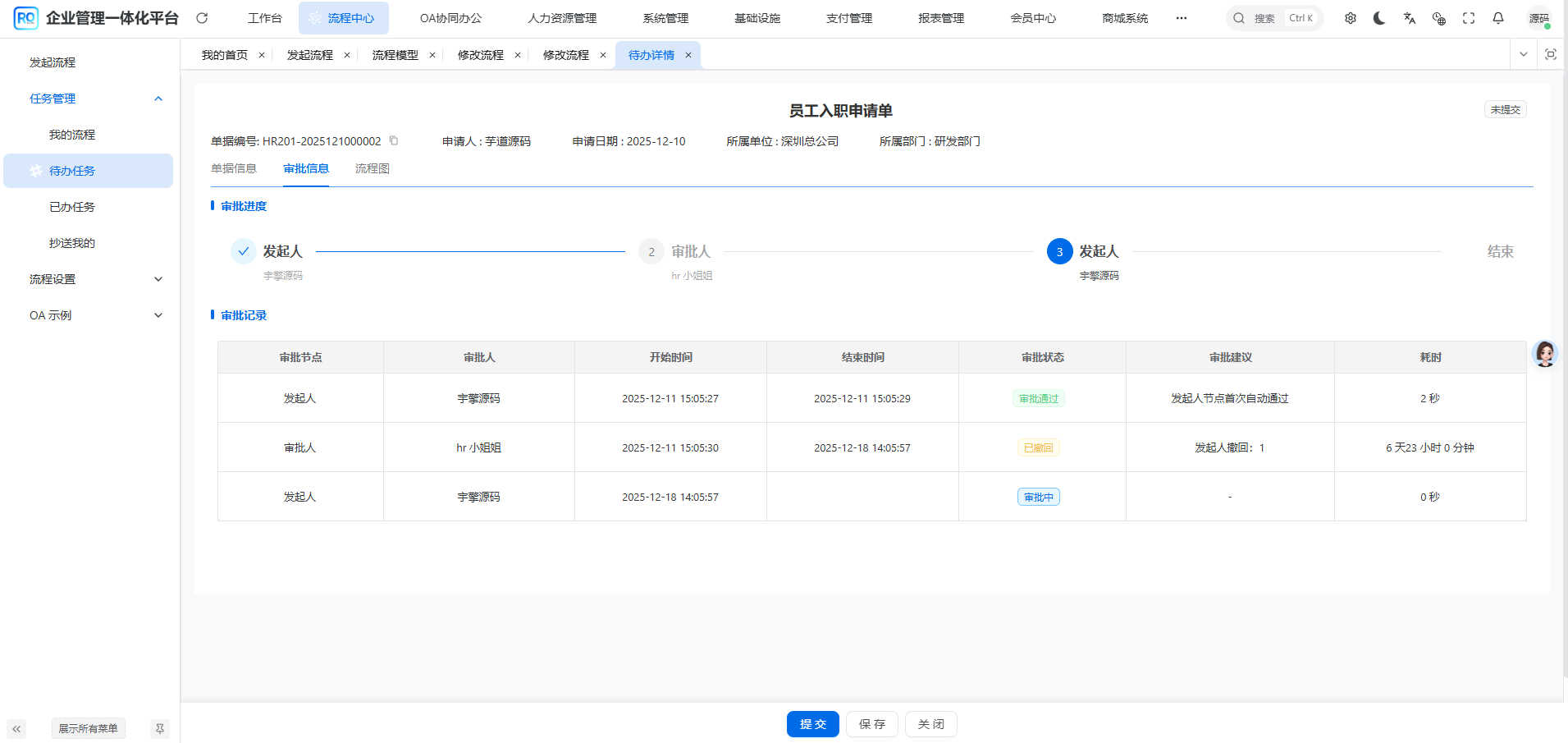1568x743 pixels.
Task: Open the settings gear icon
Action: 1351,17
